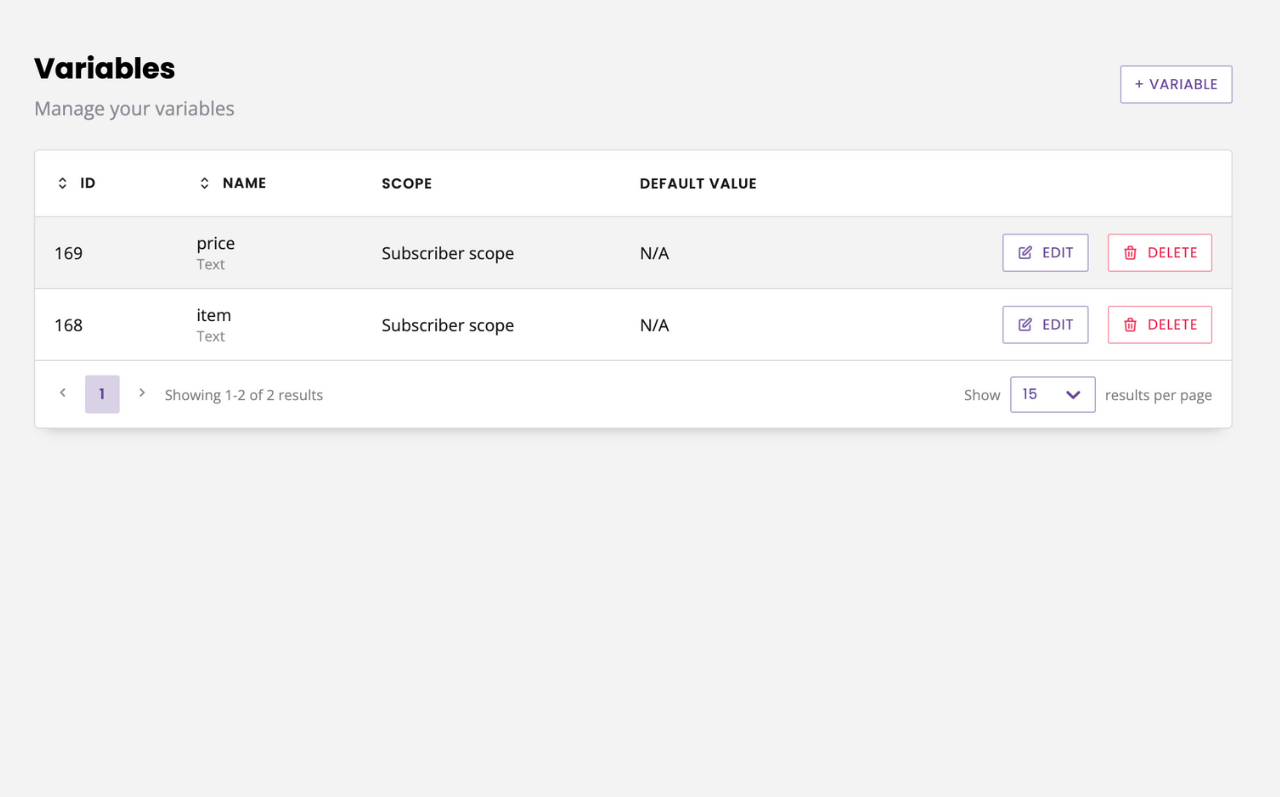Click trash icon in price row

tap(1130, 253)
